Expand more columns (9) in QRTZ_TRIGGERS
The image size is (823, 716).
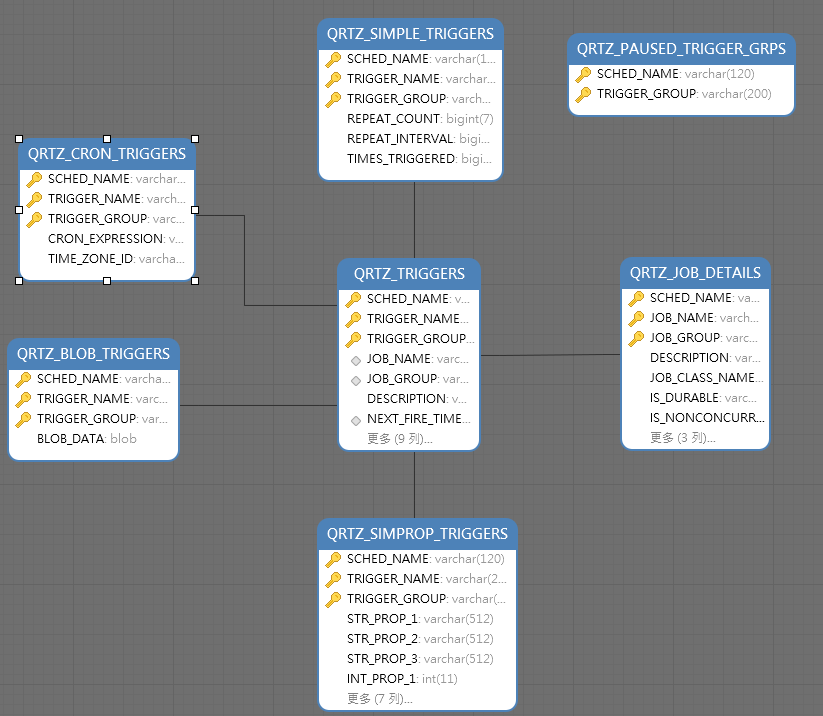click(399, 439)
